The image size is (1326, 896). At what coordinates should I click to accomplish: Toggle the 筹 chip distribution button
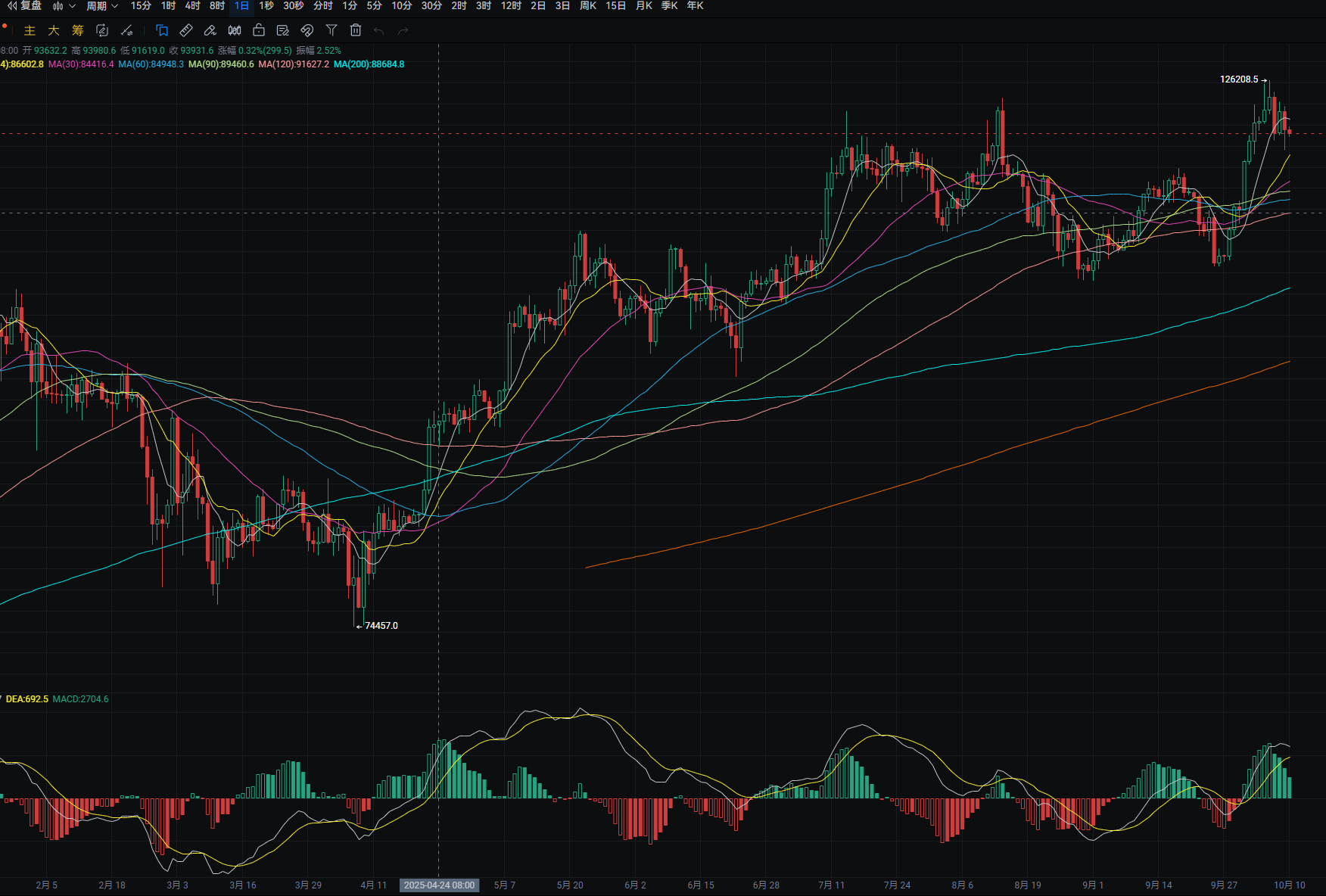pos(78,30)
